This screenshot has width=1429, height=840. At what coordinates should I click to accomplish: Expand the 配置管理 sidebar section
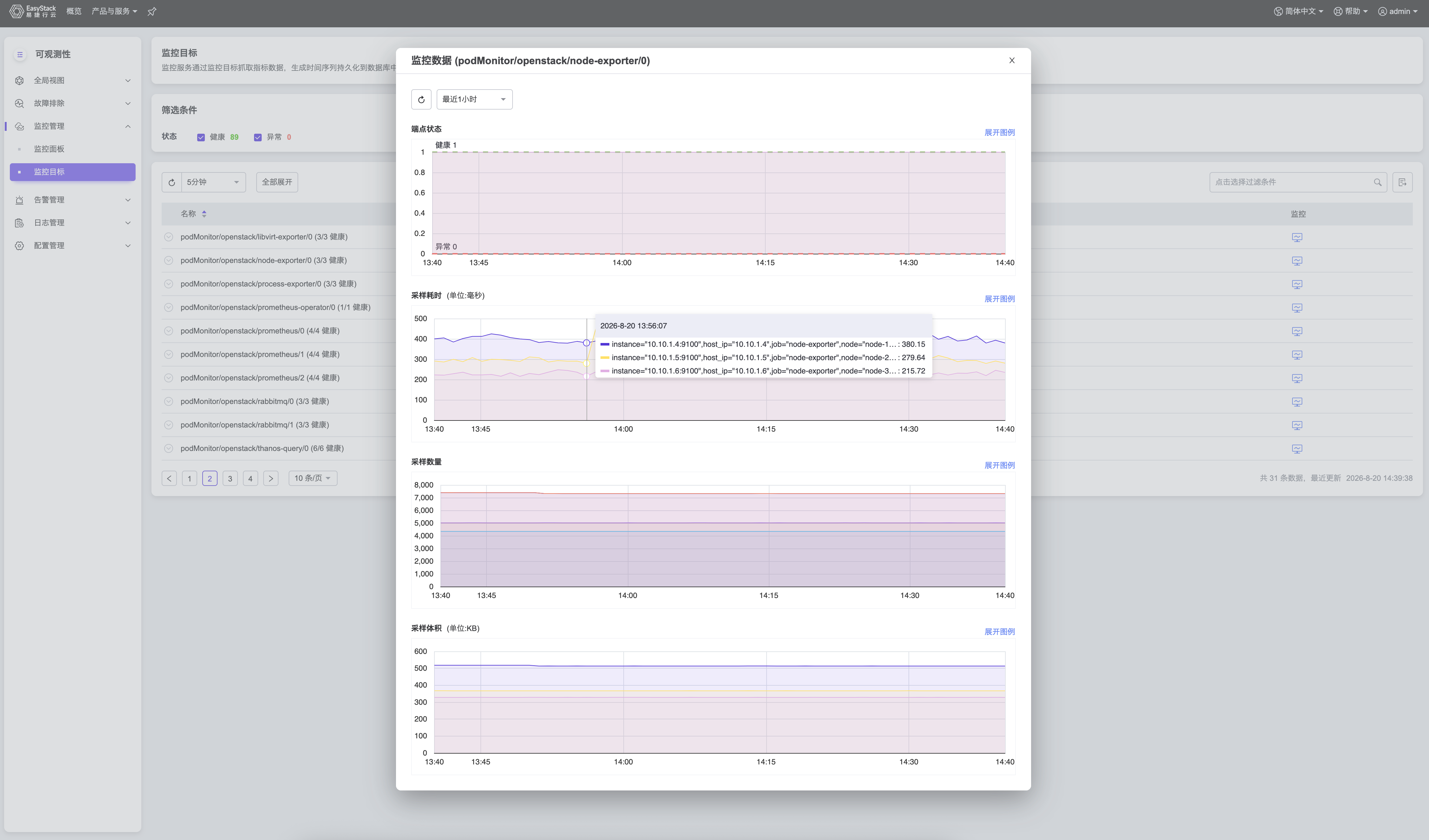click(73, 245)
